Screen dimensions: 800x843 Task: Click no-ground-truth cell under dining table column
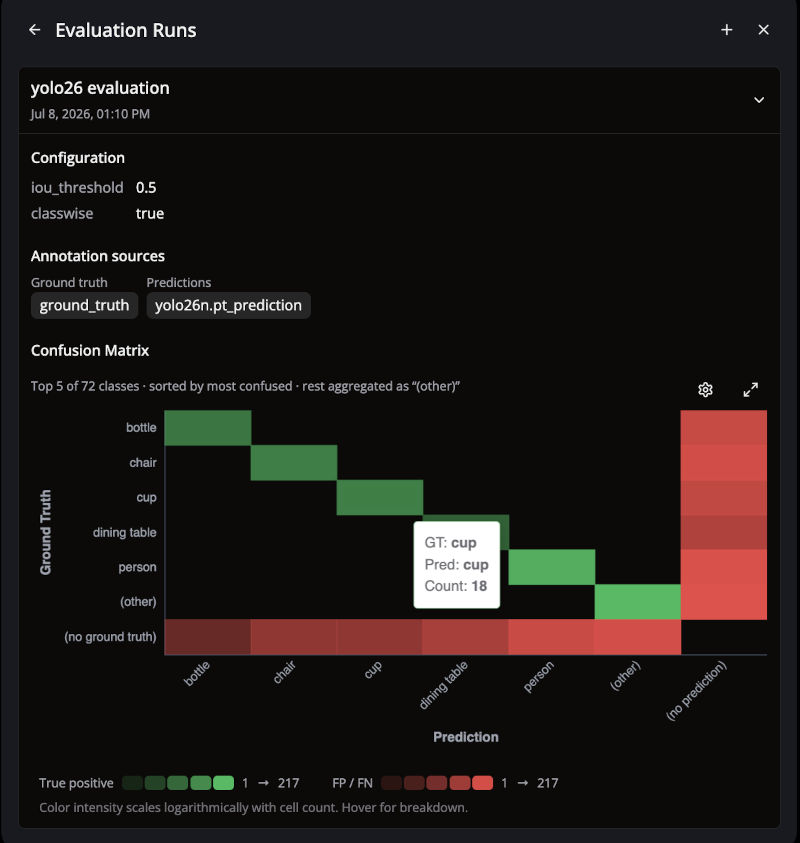coord(466,637)
